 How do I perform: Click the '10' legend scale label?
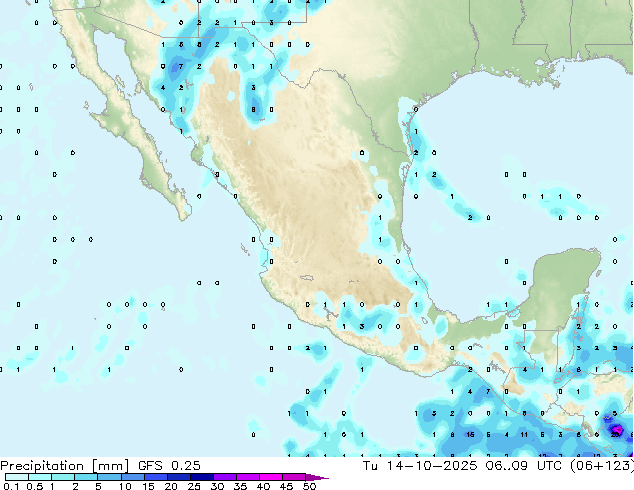[125, 486]
